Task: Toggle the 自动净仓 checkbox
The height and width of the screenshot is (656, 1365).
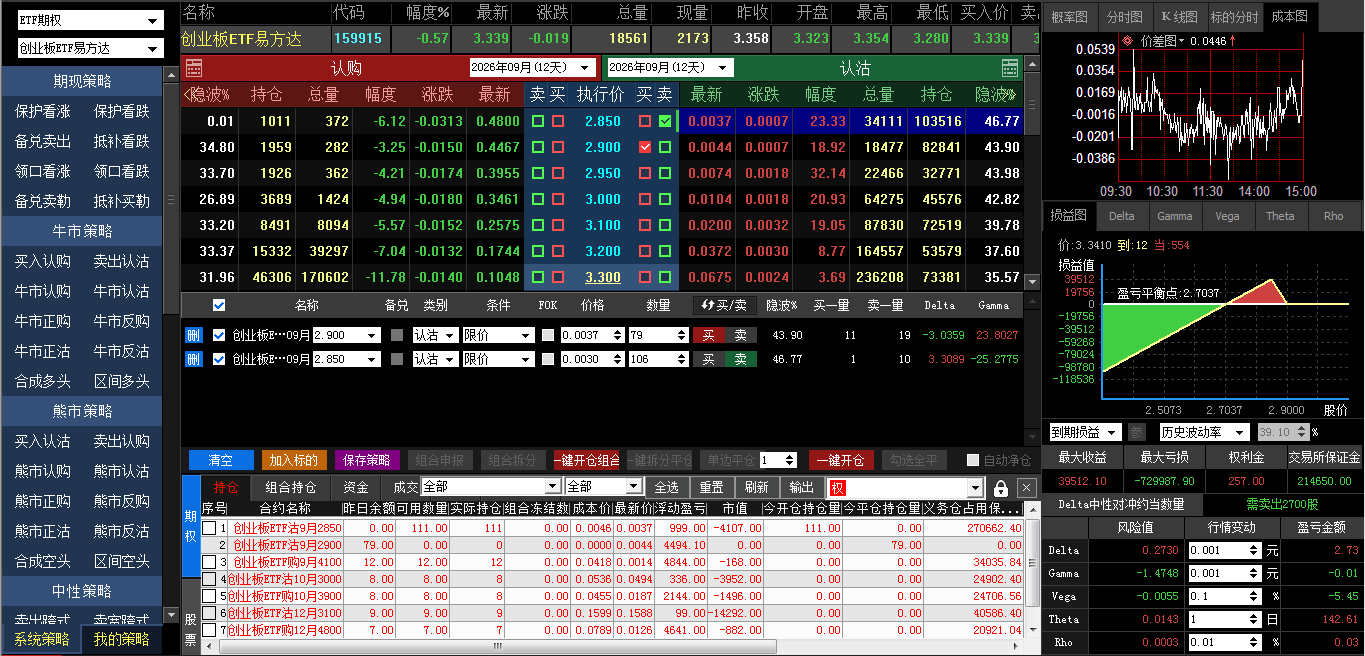Action: [973, 461]
